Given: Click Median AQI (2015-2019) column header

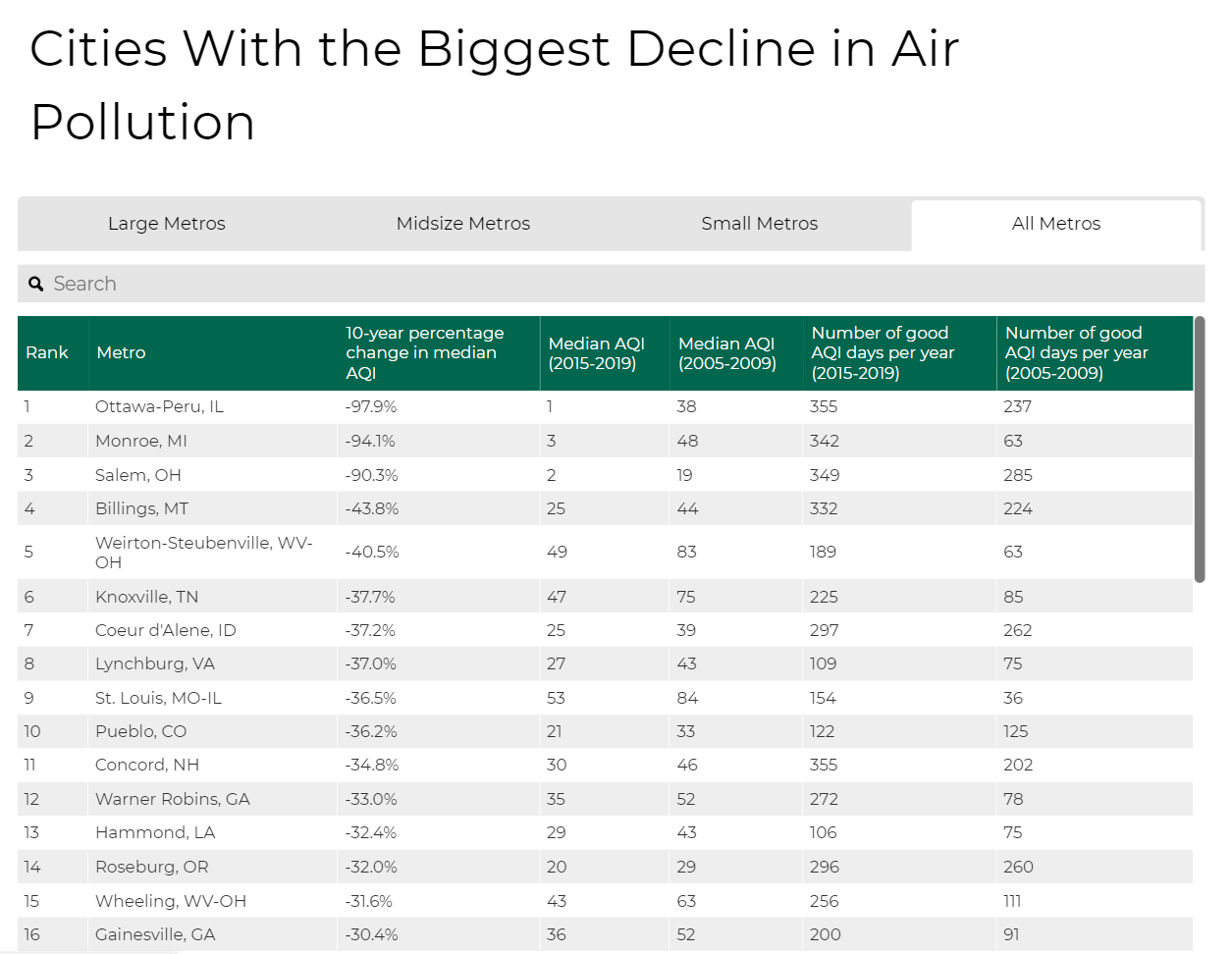Looking at the screenshot, I should [597, 353].
